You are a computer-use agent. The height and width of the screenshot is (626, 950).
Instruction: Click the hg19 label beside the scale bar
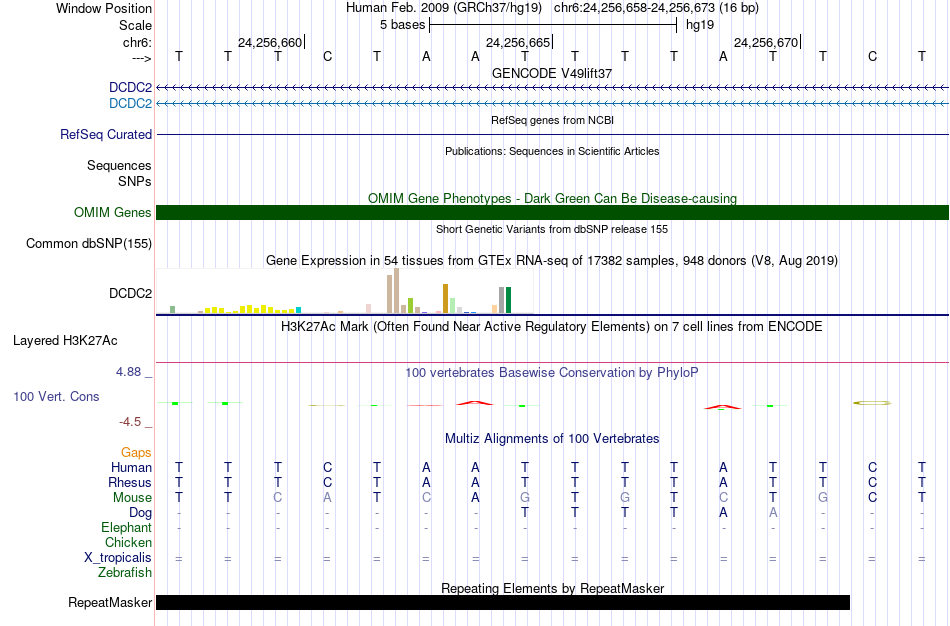700,25
